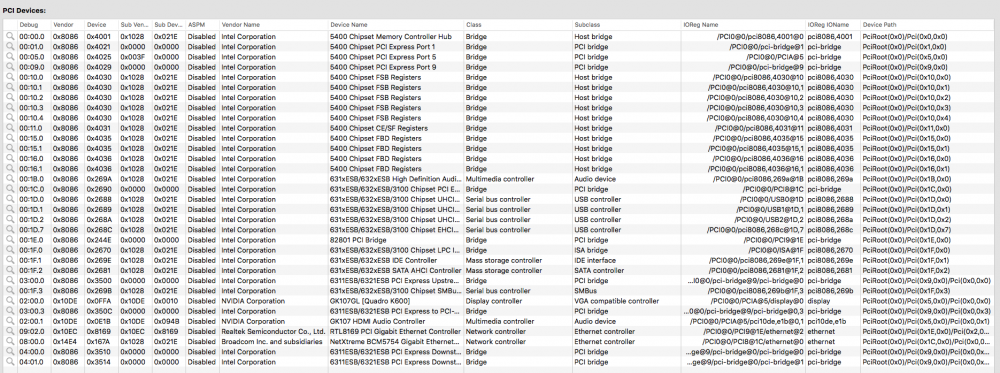Viewport: 1000px width, 373px height.
Task: Select the '0x10EC' vendor ID in row 09:02.0
Action: pos(64,332)
